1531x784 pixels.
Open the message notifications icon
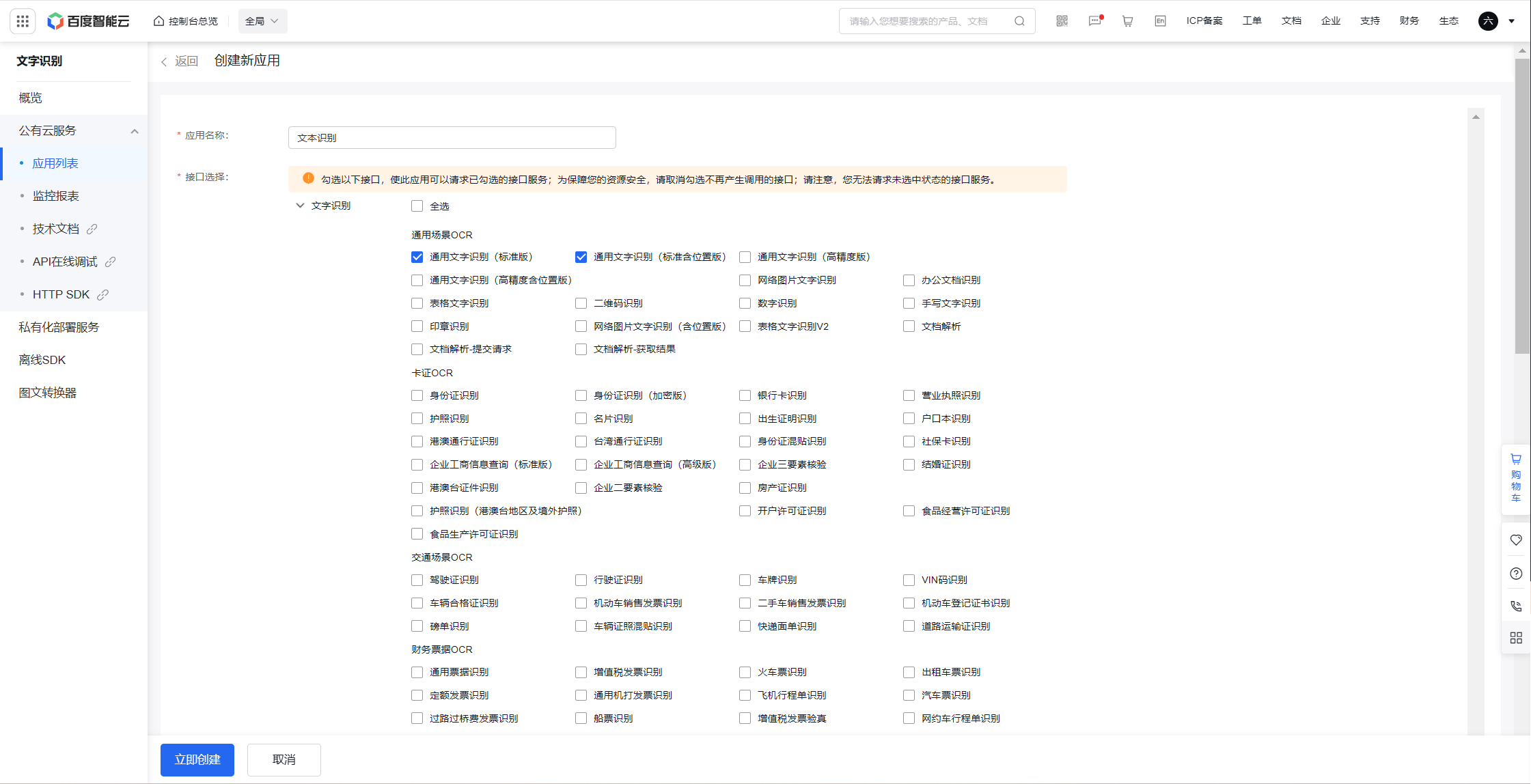pyautogui.click(x=1094, y=21)
